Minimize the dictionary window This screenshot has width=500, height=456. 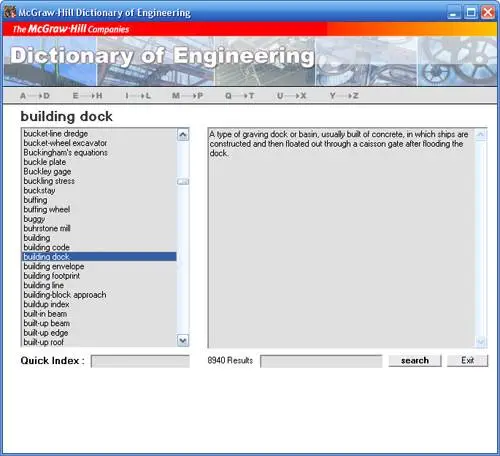click(453, 13)
